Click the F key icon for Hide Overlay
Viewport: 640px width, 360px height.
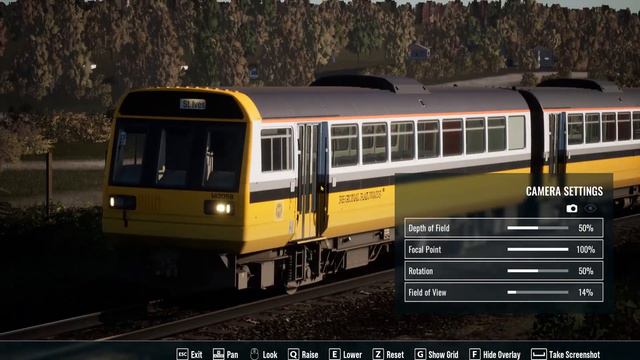[x=474, y=354]
